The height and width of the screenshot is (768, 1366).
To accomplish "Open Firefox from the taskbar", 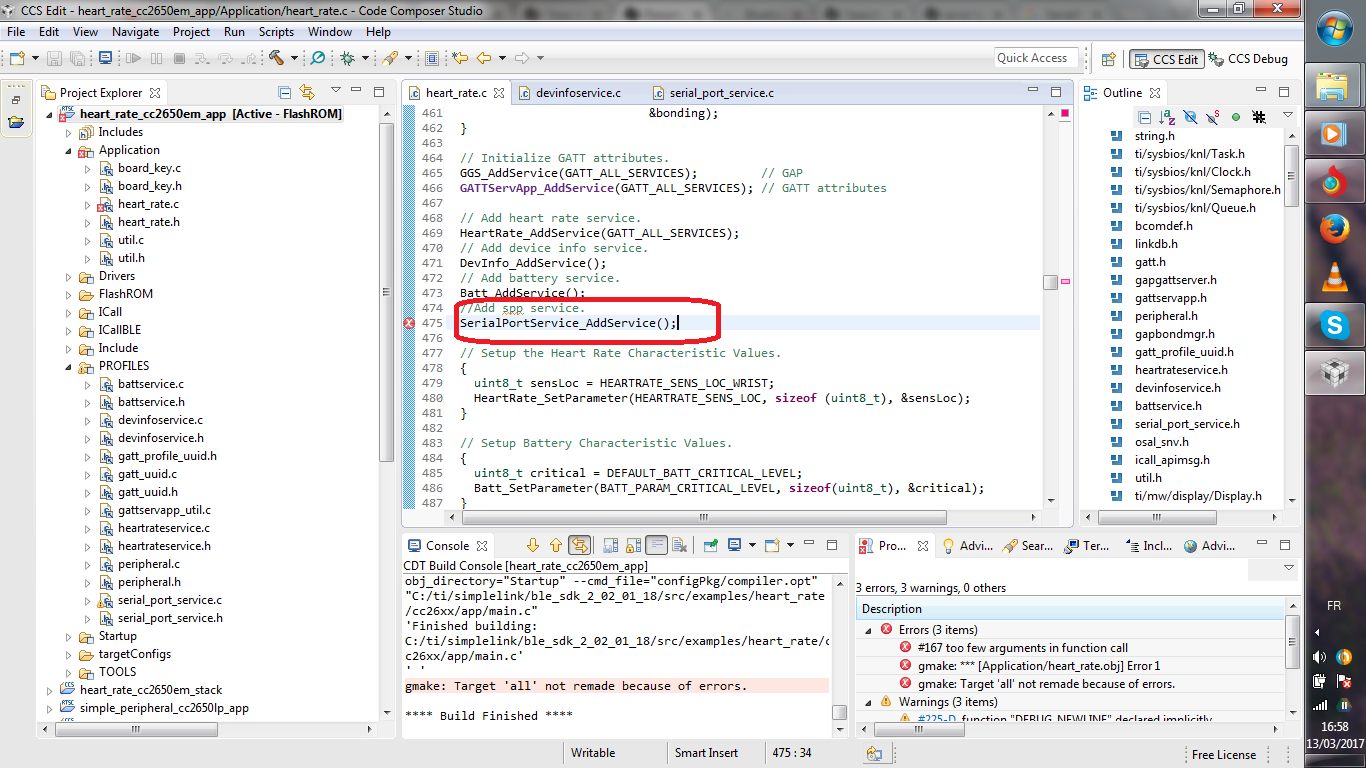I will (1334, 229).
